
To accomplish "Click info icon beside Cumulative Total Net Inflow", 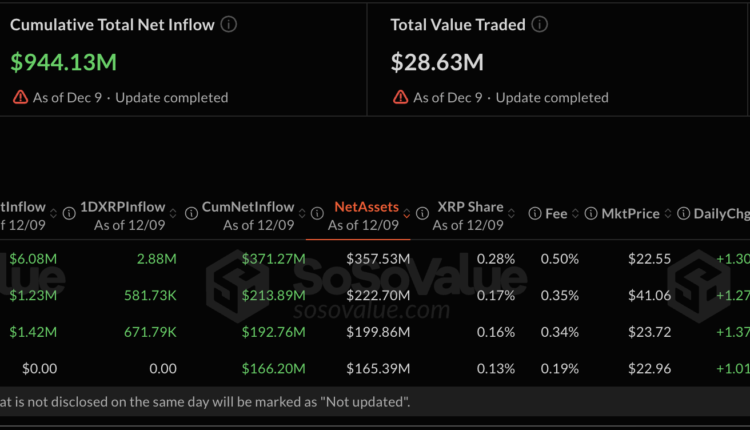I will tap(229, 24).
